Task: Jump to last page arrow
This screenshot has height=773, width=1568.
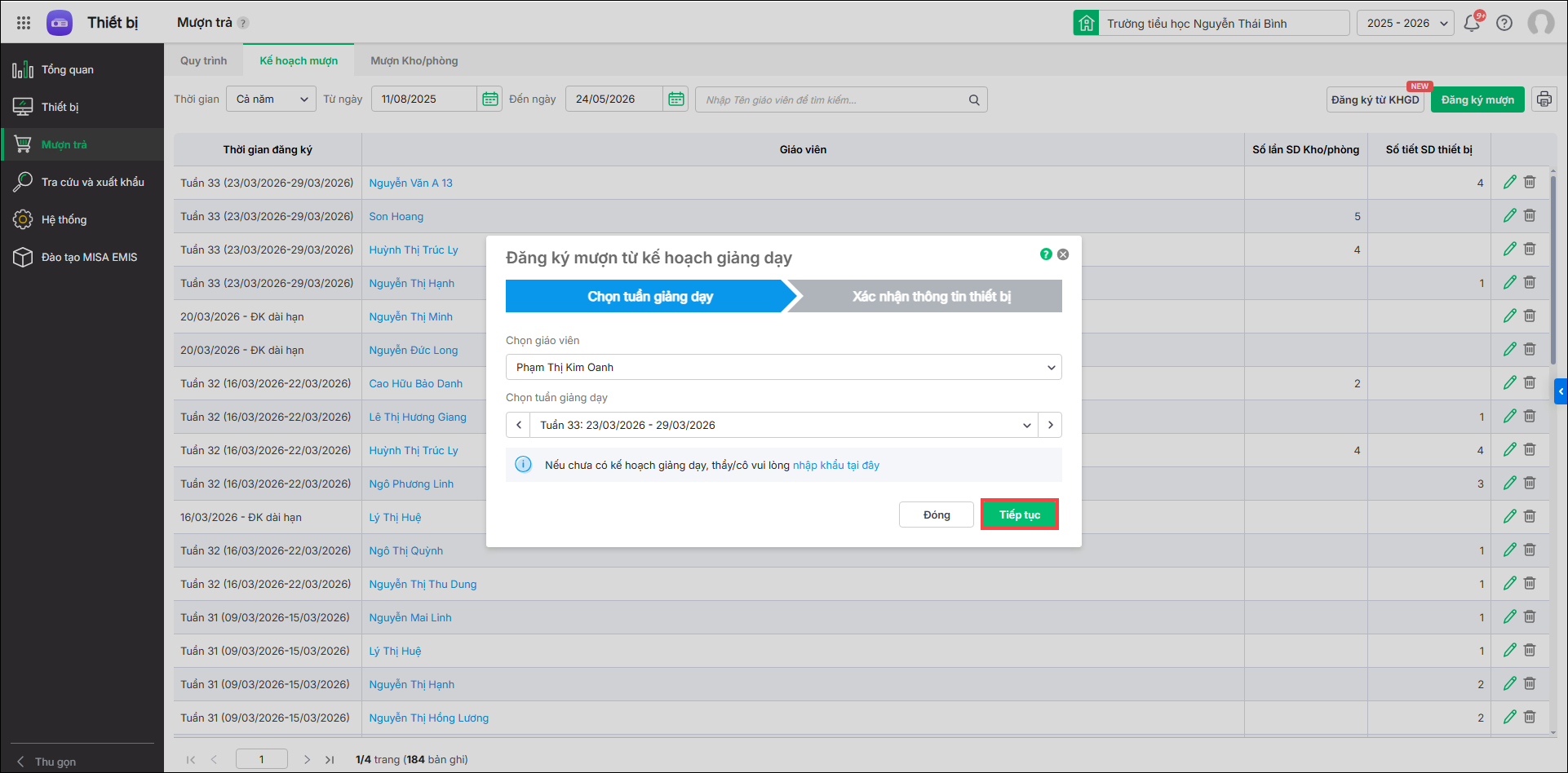Action: click(x=330, y=759)
